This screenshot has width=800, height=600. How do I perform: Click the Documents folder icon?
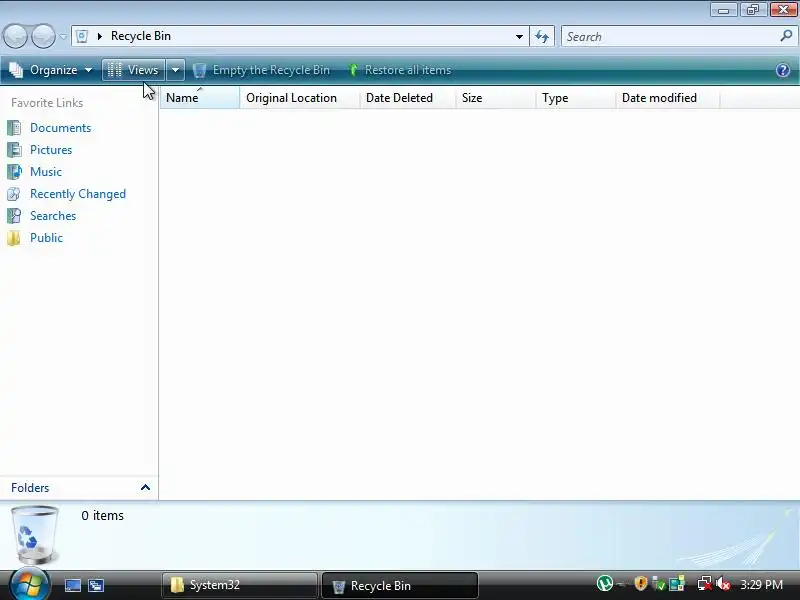pos(14,128)
